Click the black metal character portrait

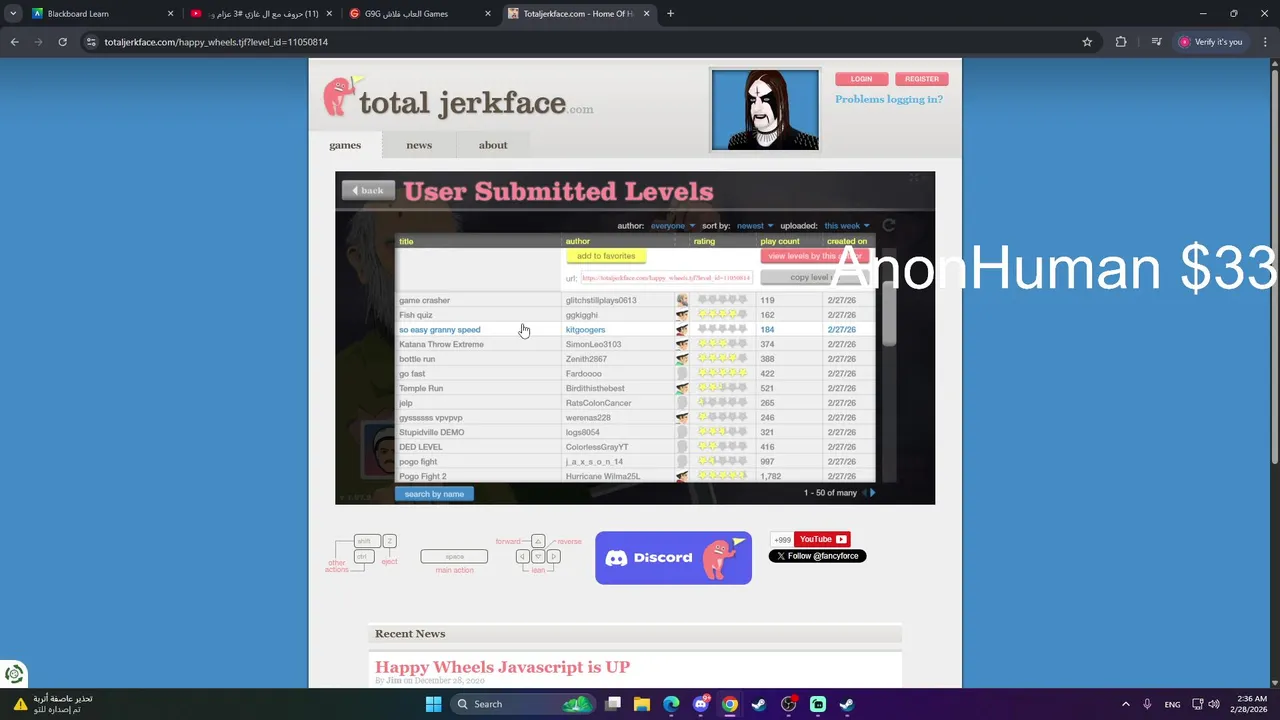(x=765, y=109)
